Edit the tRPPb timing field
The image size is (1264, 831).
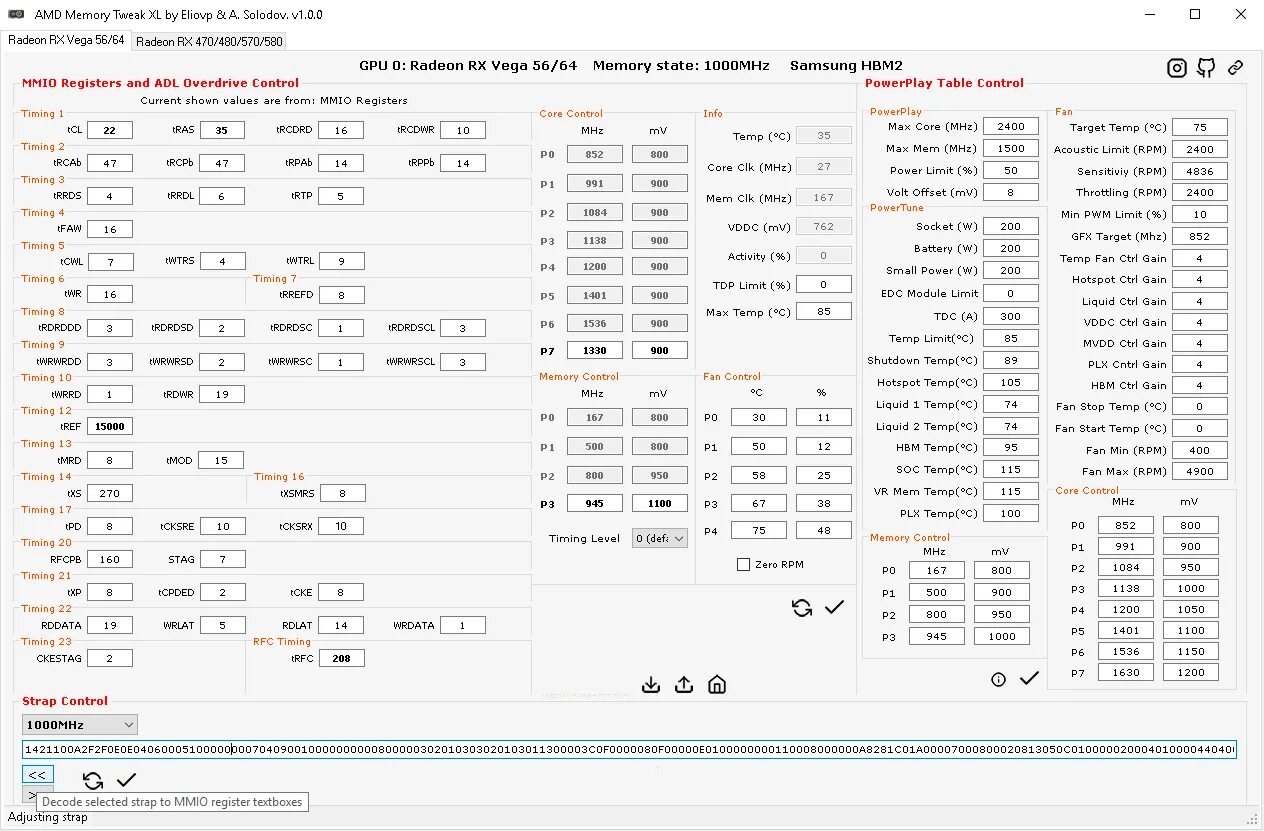pos(463,163)
